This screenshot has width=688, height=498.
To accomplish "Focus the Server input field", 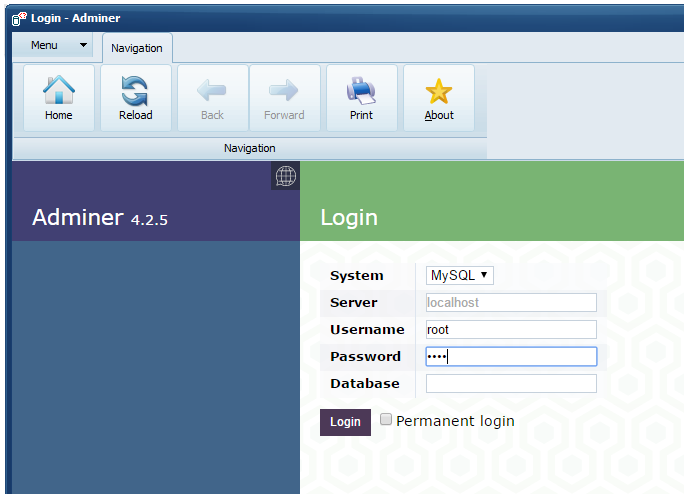I will click(x=511, y=302).
